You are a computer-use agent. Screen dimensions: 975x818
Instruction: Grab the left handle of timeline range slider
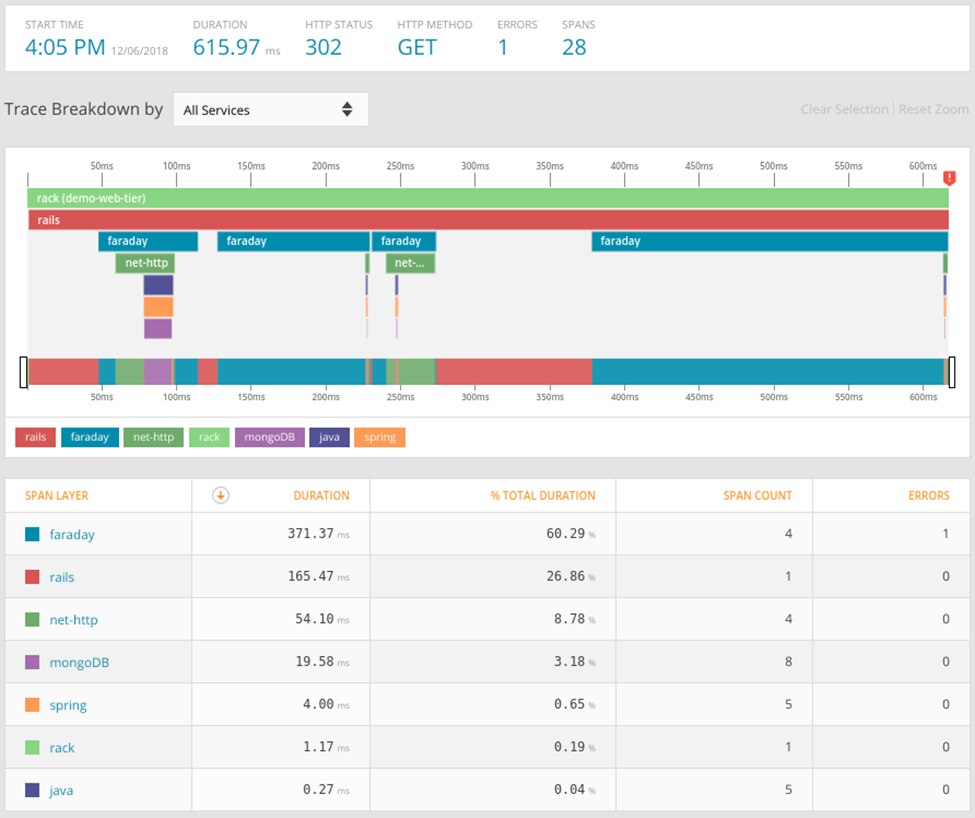coord(23,371)
